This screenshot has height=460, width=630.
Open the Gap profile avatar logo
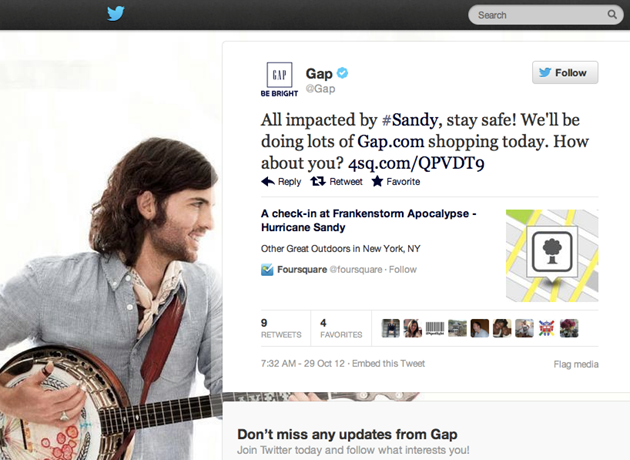pos(279,80)
